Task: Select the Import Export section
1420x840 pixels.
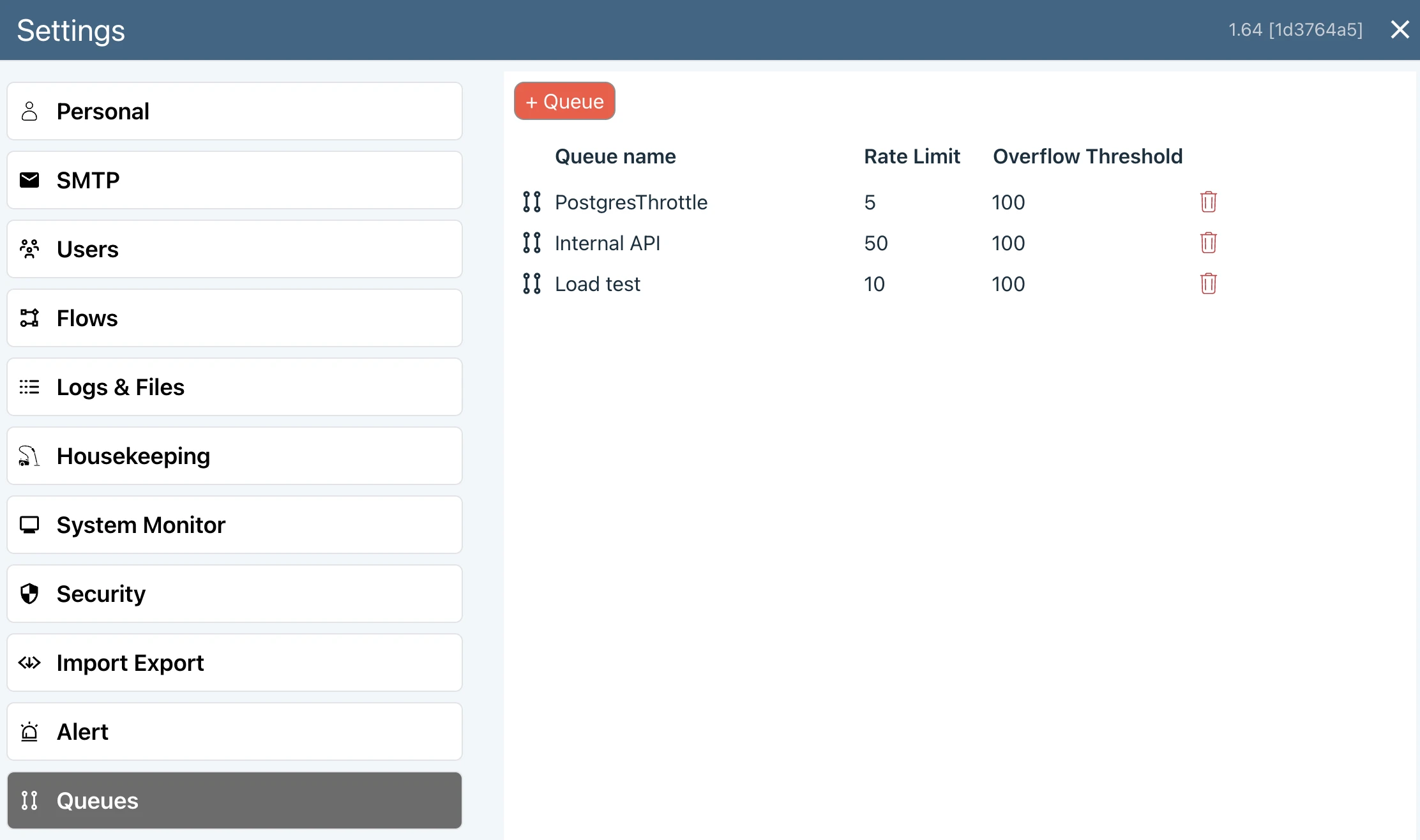Action: click(x=234, y=663)
